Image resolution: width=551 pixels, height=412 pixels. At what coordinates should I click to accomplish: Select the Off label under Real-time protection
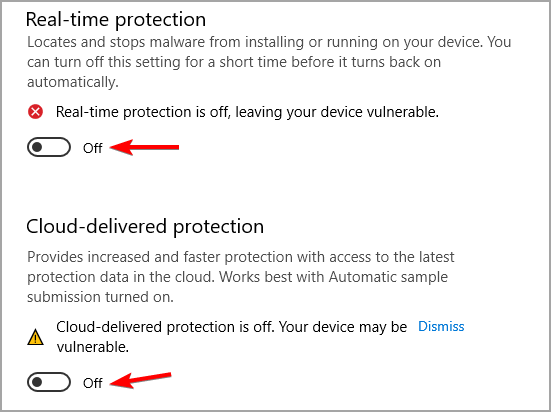click(93, 148)
